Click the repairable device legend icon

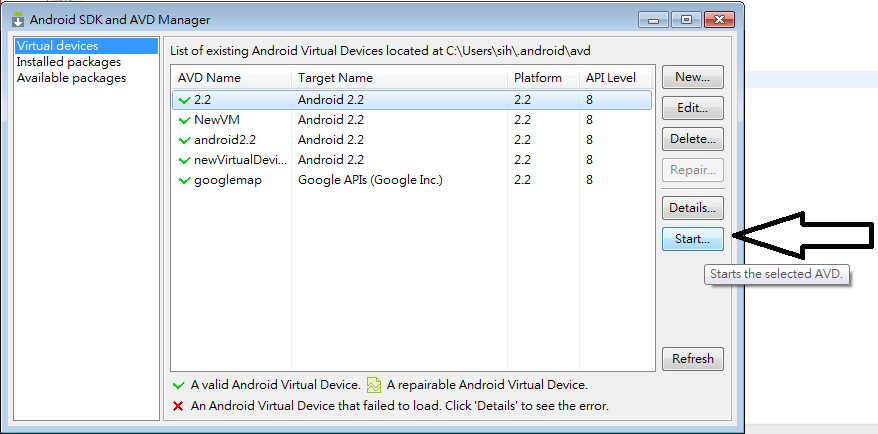click(x=373, y=385)
